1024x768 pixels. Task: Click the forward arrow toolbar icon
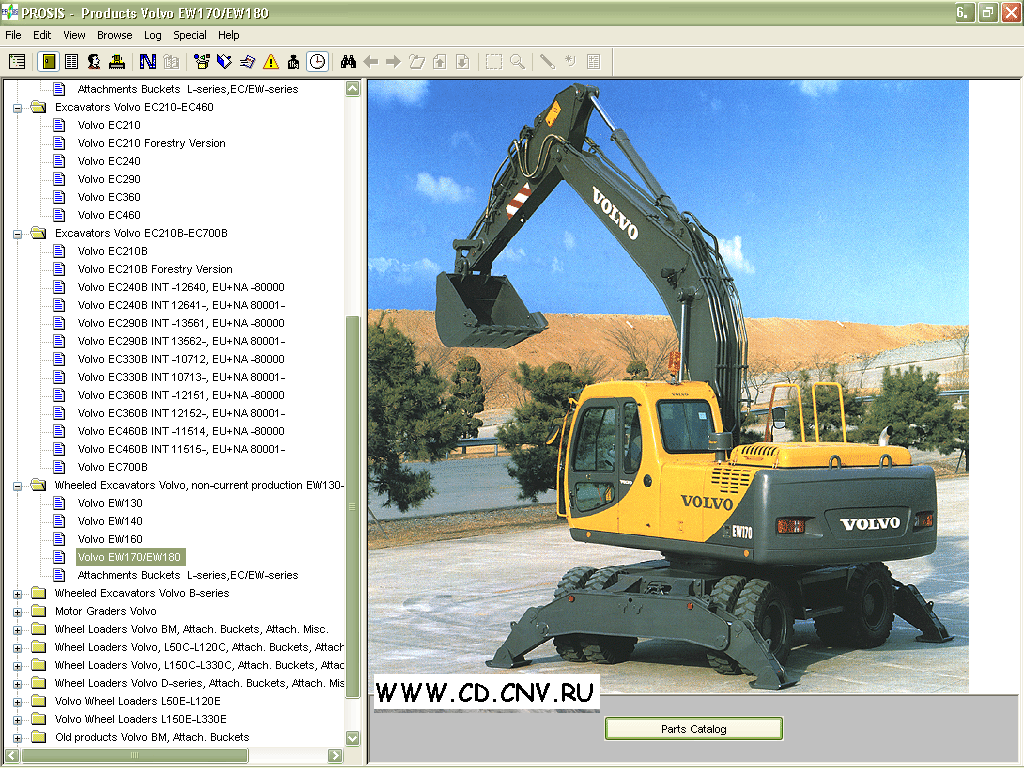click(393, 62)
